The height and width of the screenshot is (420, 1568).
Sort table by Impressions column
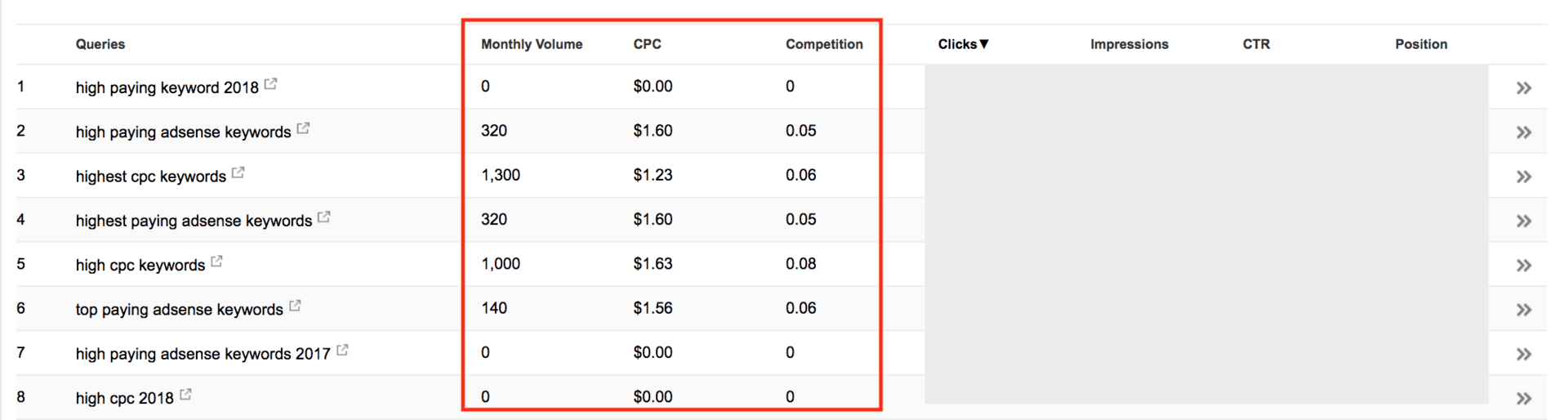click(x=1129, y=44)
